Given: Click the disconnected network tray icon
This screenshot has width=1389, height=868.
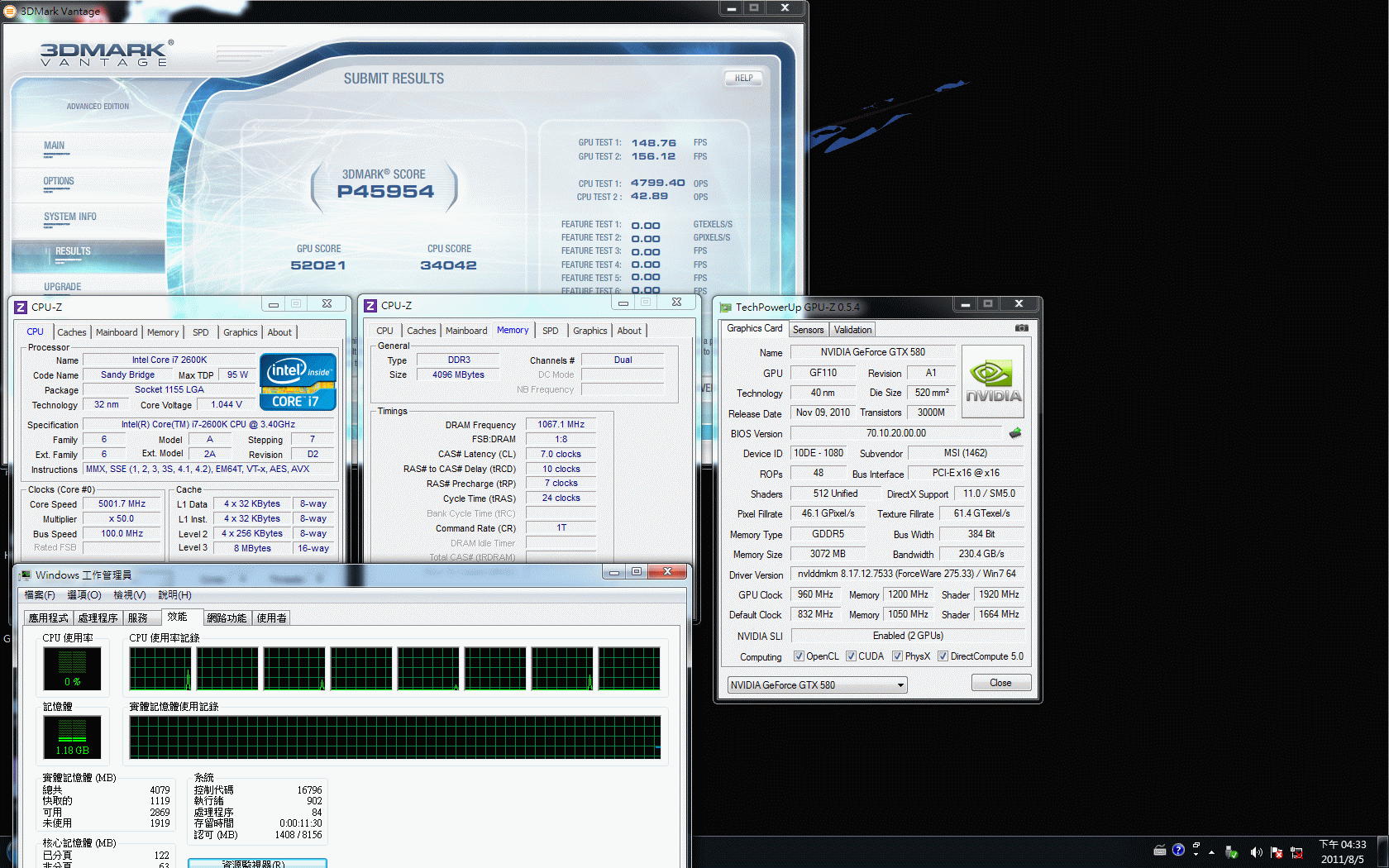Looking at the screenshot, I should tap(1296, 852).
